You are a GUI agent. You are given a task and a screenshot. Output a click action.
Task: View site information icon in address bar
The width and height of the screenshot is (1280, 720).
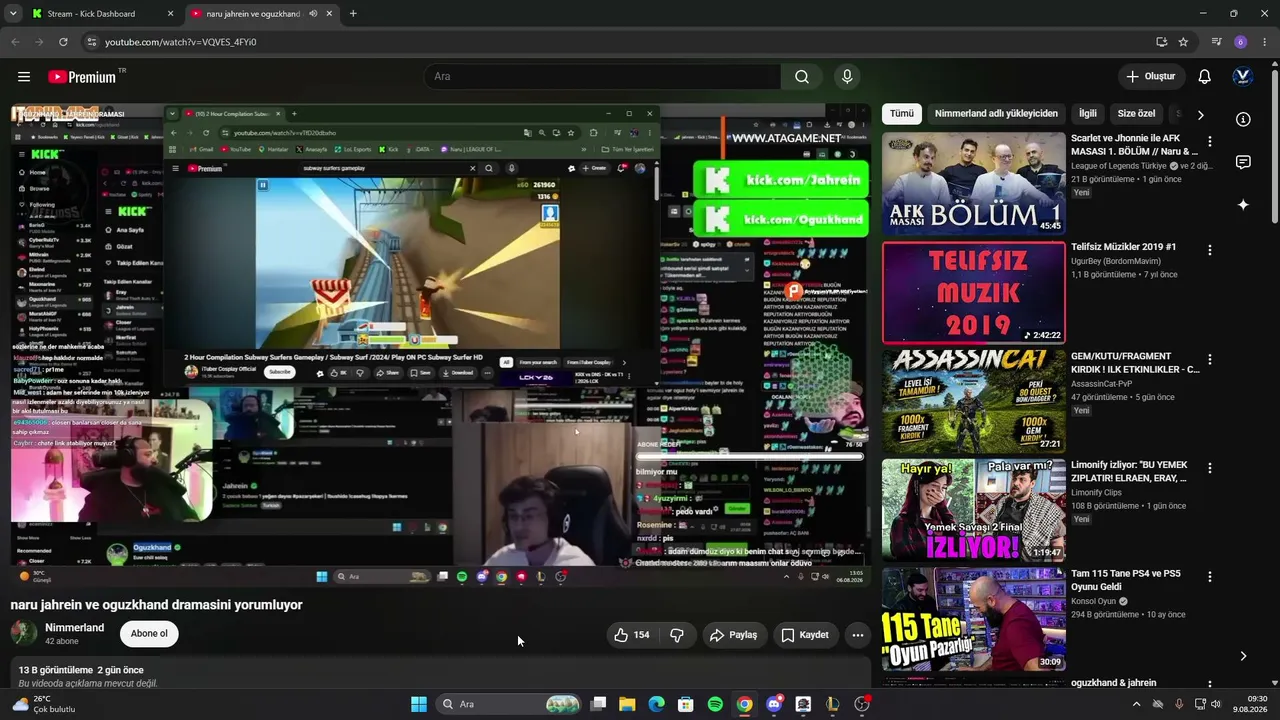91,42
